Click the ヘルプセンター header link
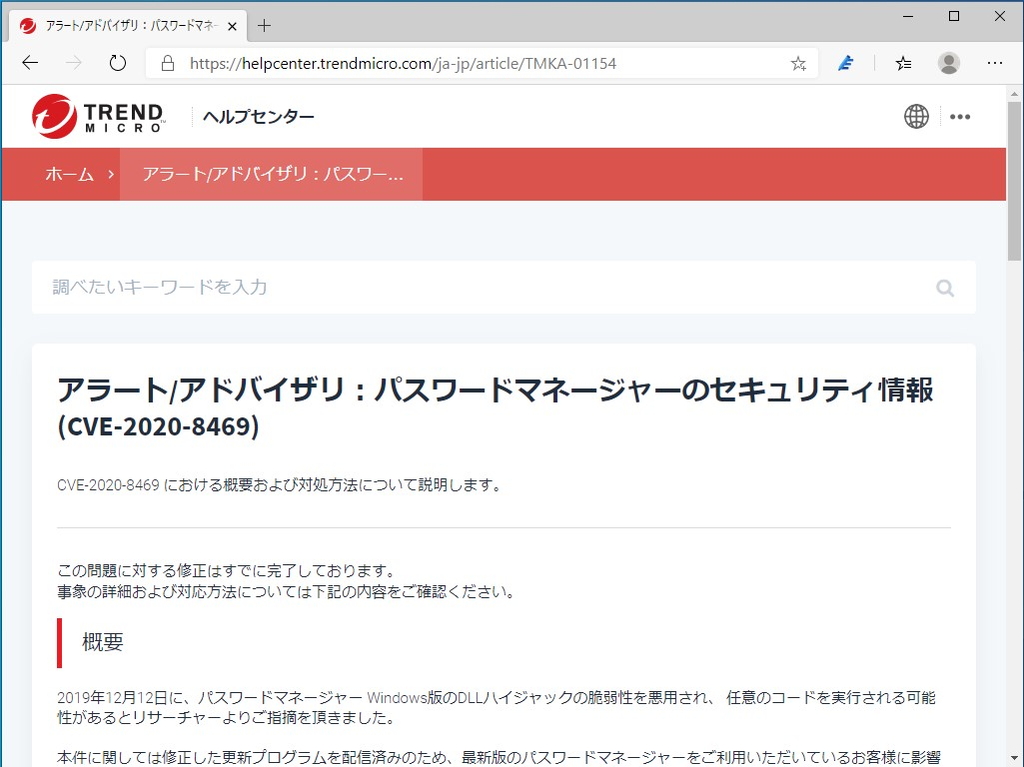Screen dimensions: 1024x767 257,116
